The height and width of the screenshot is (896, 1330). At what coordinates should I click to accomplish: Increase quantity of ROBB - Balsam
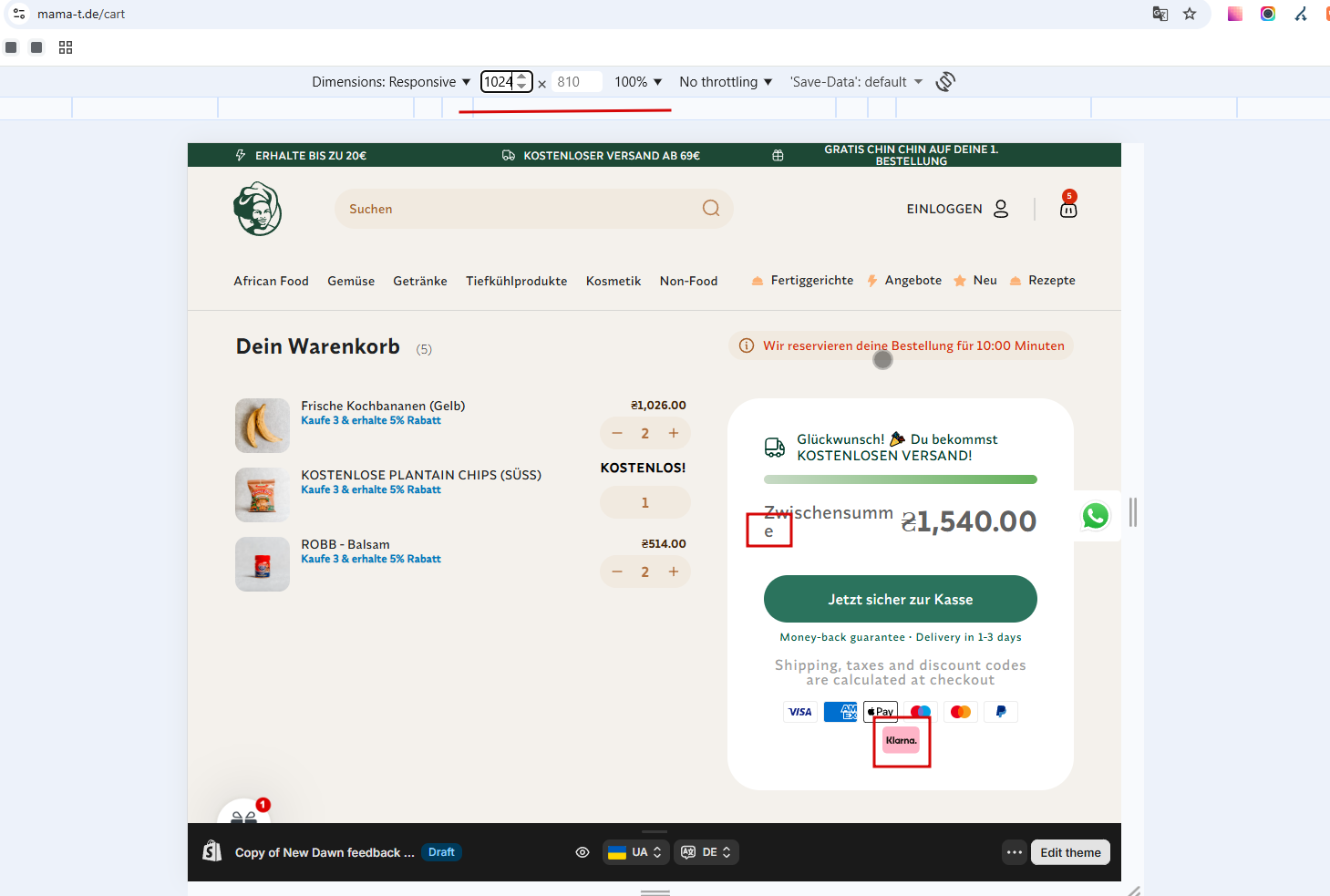674,572
